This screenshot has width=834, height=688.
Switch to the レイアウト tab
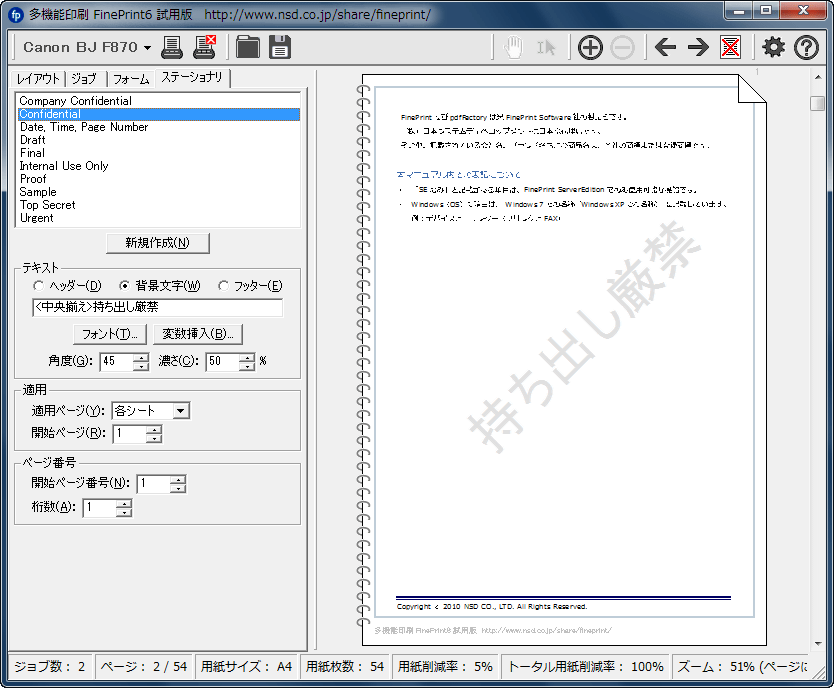click(38, 79)
